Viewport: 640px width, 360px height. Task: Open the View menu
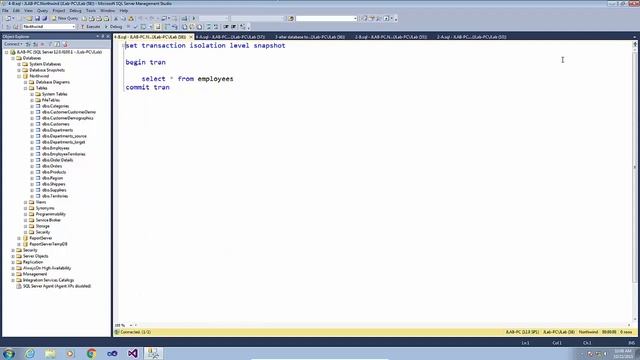tap(29, 11)
